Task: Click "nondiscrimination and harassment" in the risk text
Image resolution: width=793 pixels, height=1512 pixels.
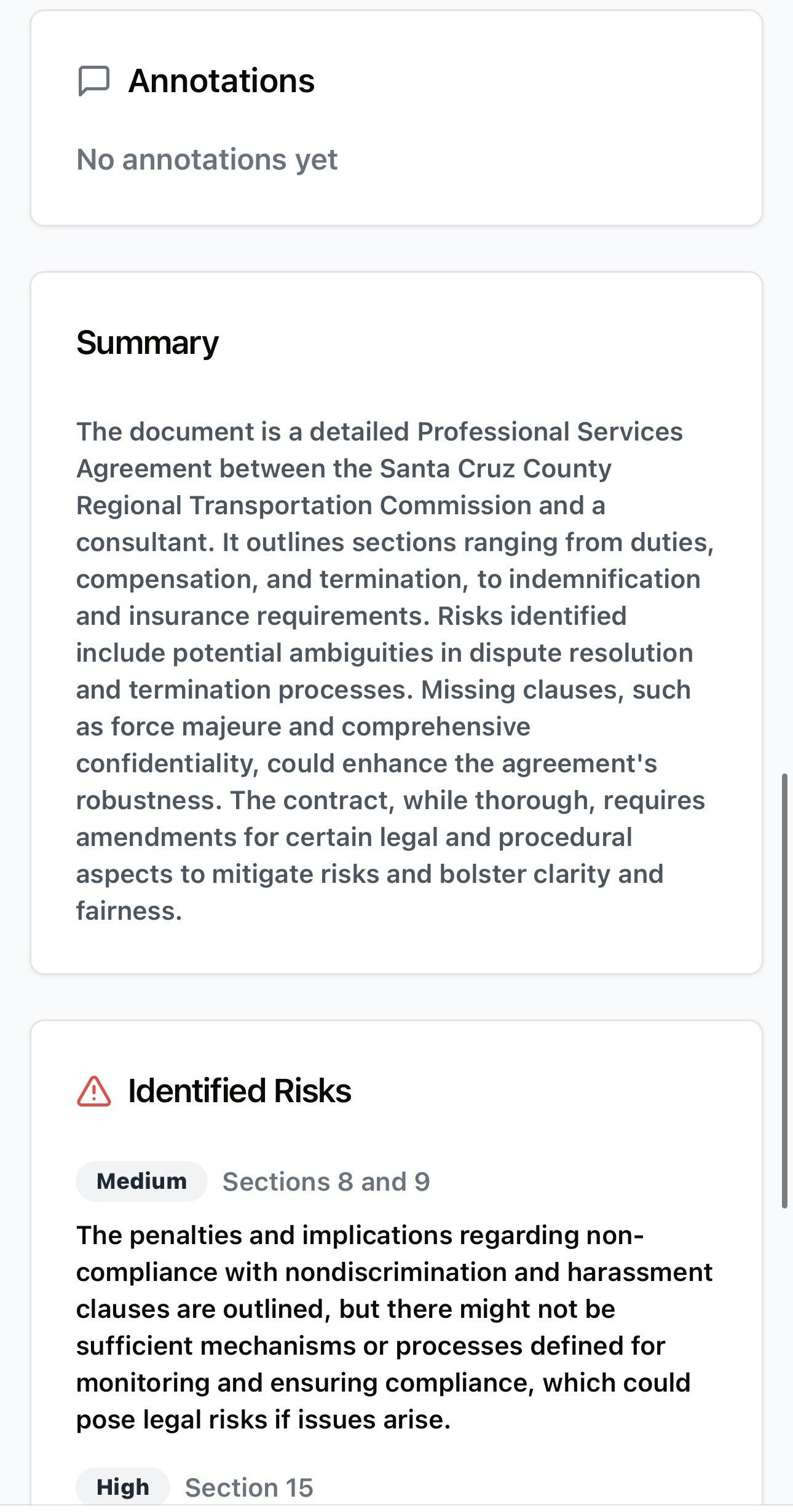Action: point(499,1272)
